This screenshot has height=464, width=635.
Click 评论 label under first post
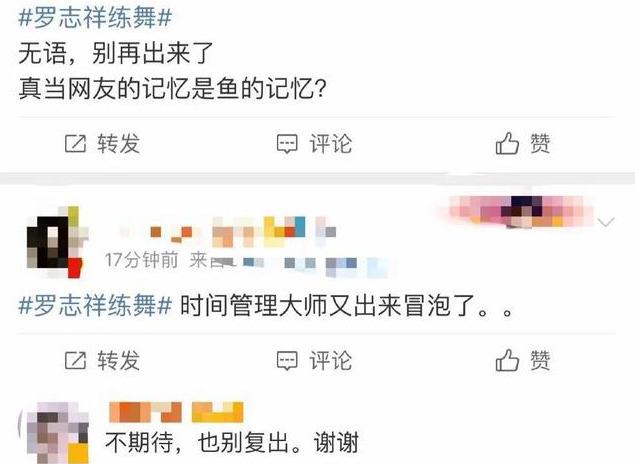pos(331,144)
